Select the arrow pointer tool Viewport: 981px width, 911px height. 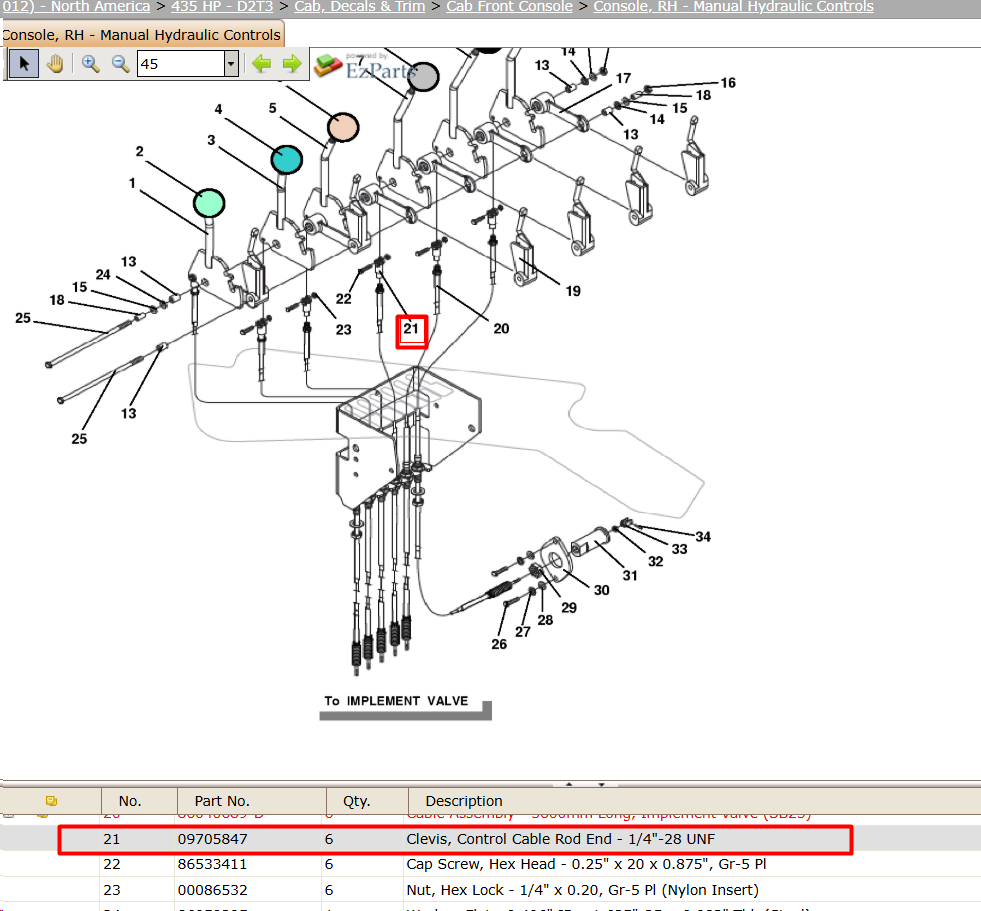click(24, 64)
